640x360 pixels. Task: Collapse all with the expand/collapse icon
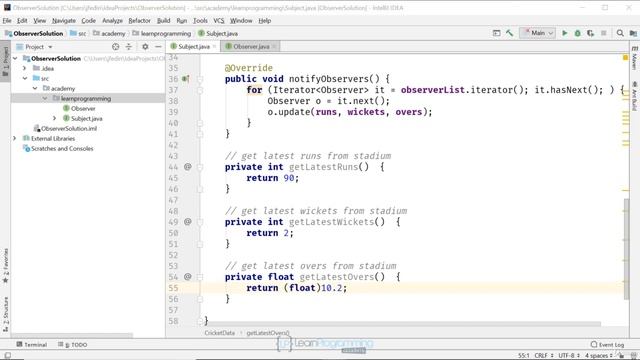pos(129,47)
